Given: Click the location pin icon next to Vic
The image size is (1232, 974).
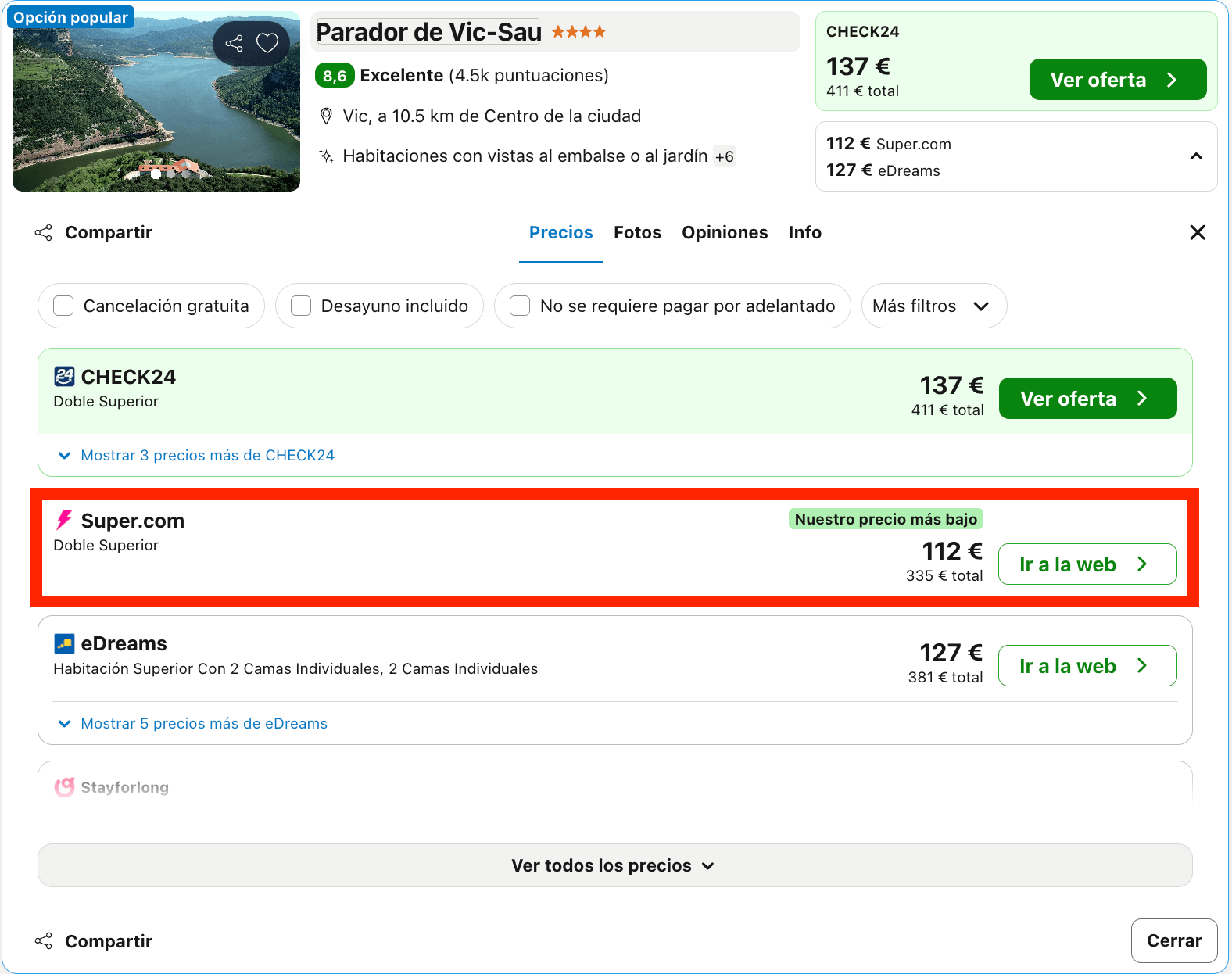Looking at the screenshot, I should pyautogui.click(x=327, y=116).
